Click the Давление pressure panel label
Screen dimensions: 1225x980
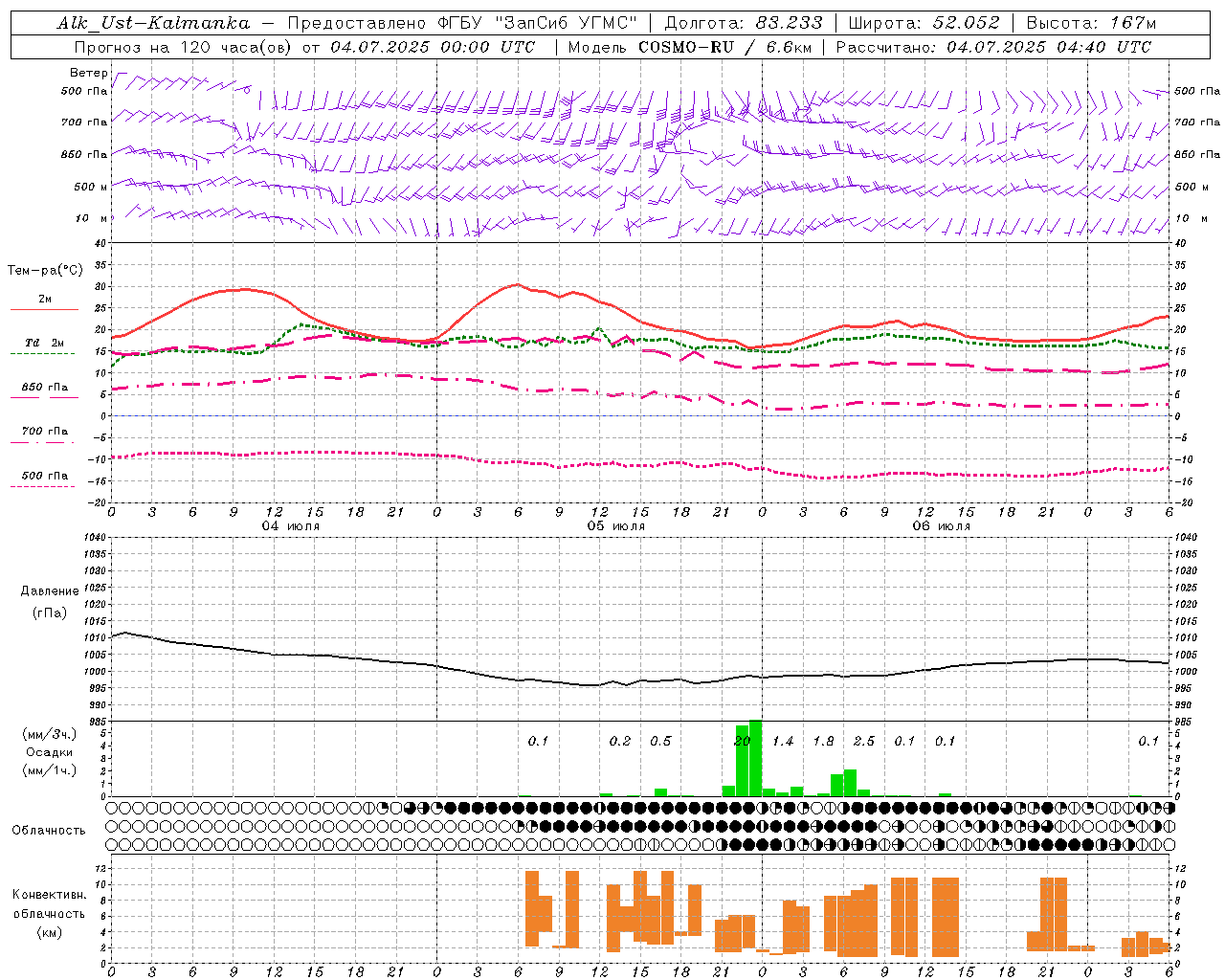50,591
